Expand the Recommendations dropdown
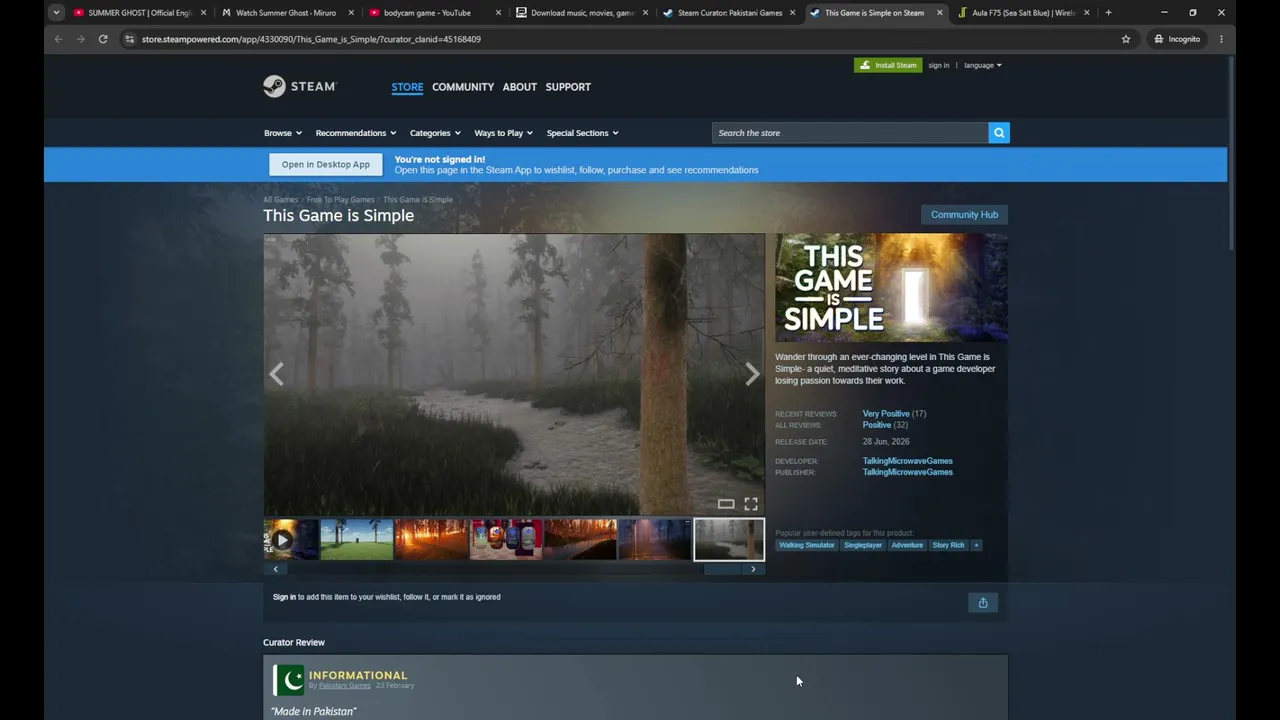The width and height of the screenshot is (1280, 720). 356,133
